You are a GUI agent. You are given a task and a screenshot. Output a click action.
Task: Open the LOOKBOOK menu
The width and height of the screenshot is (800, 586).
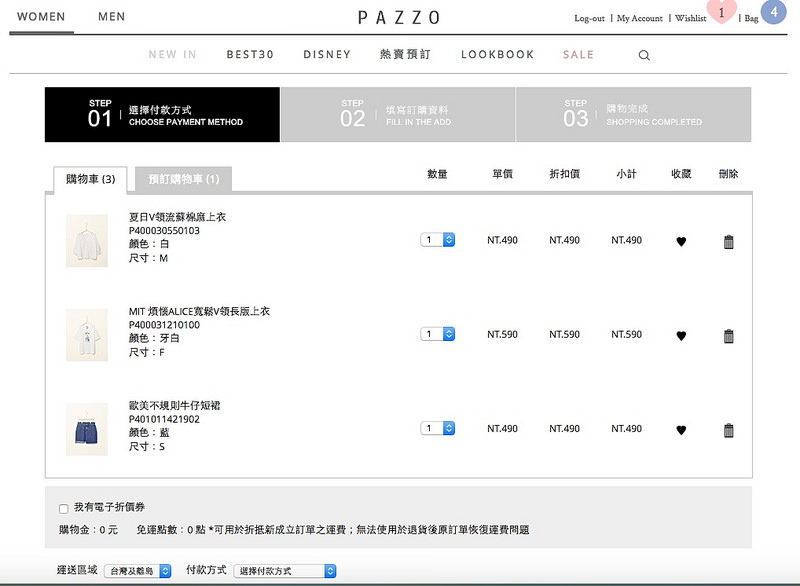497,55
